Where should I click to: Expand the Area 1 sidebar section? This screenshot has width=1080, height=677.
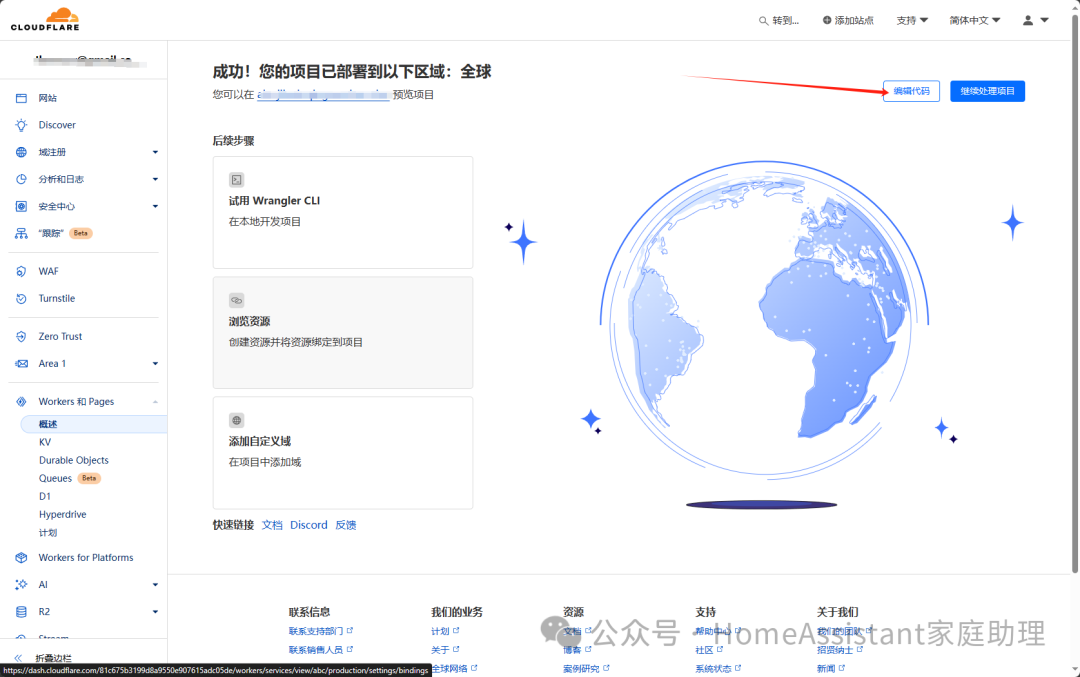[x=155, y=364]
